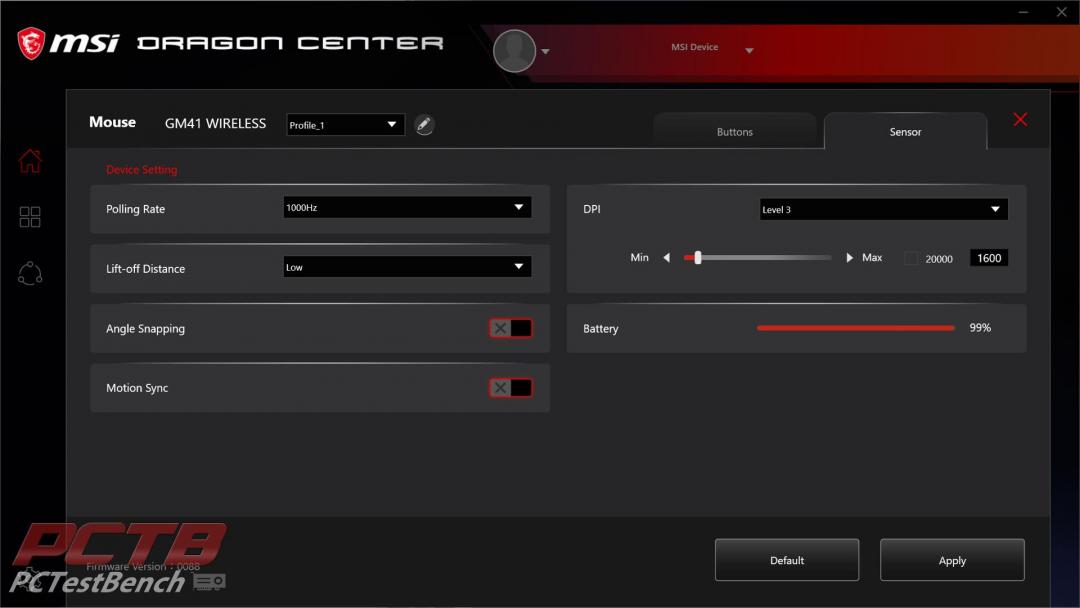Click the Mouse title text
Viewport: 1080px width, 608px height.
112,122
